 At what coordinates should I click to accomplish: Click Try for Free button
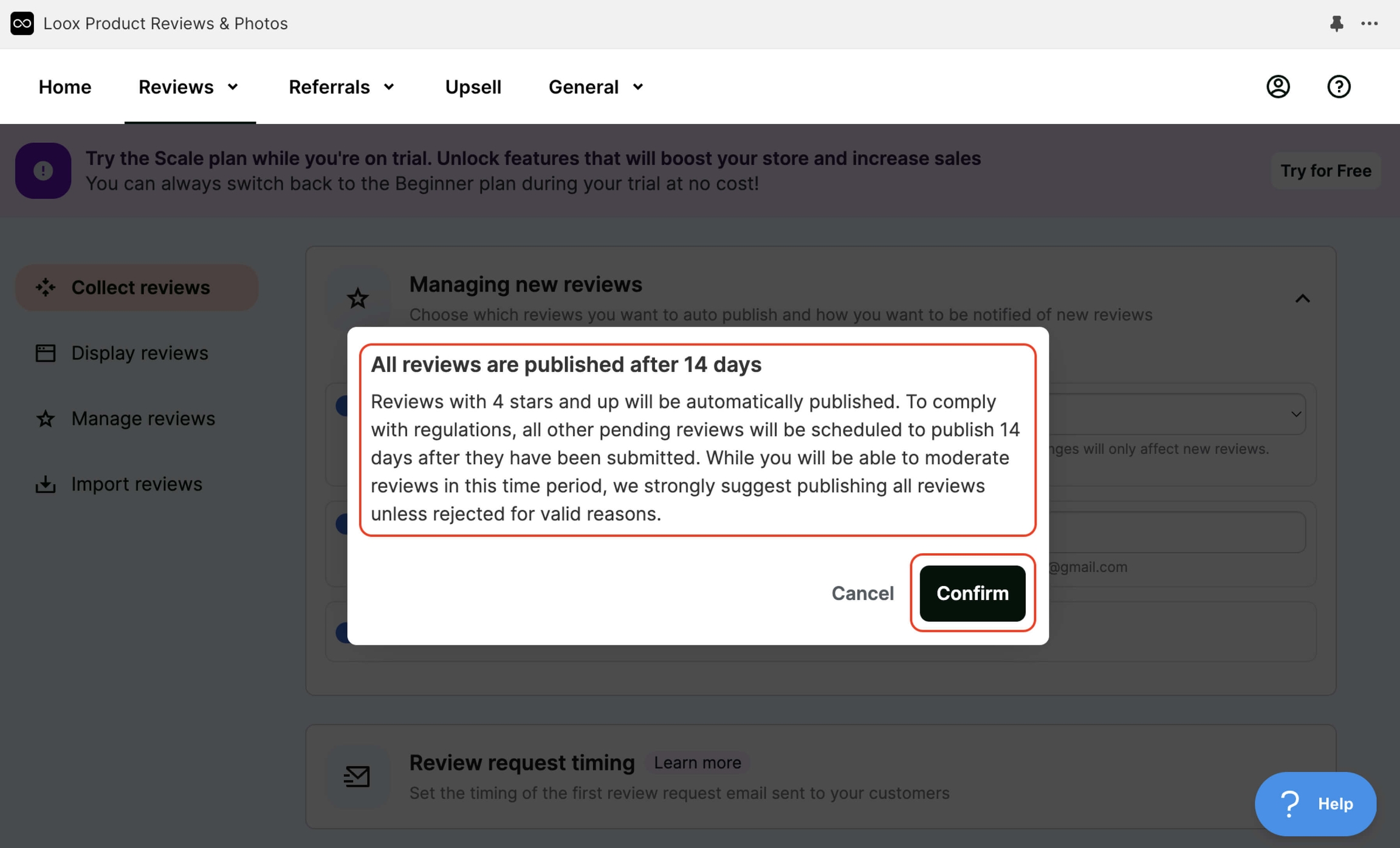(x=1325, y=171)
